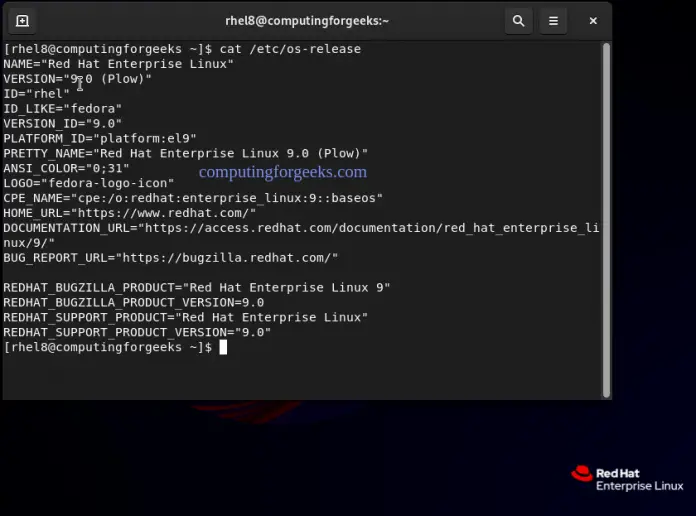Click the PRETTY_NAME line
This screenshot has width=696, height=516.
pos(186,154)
